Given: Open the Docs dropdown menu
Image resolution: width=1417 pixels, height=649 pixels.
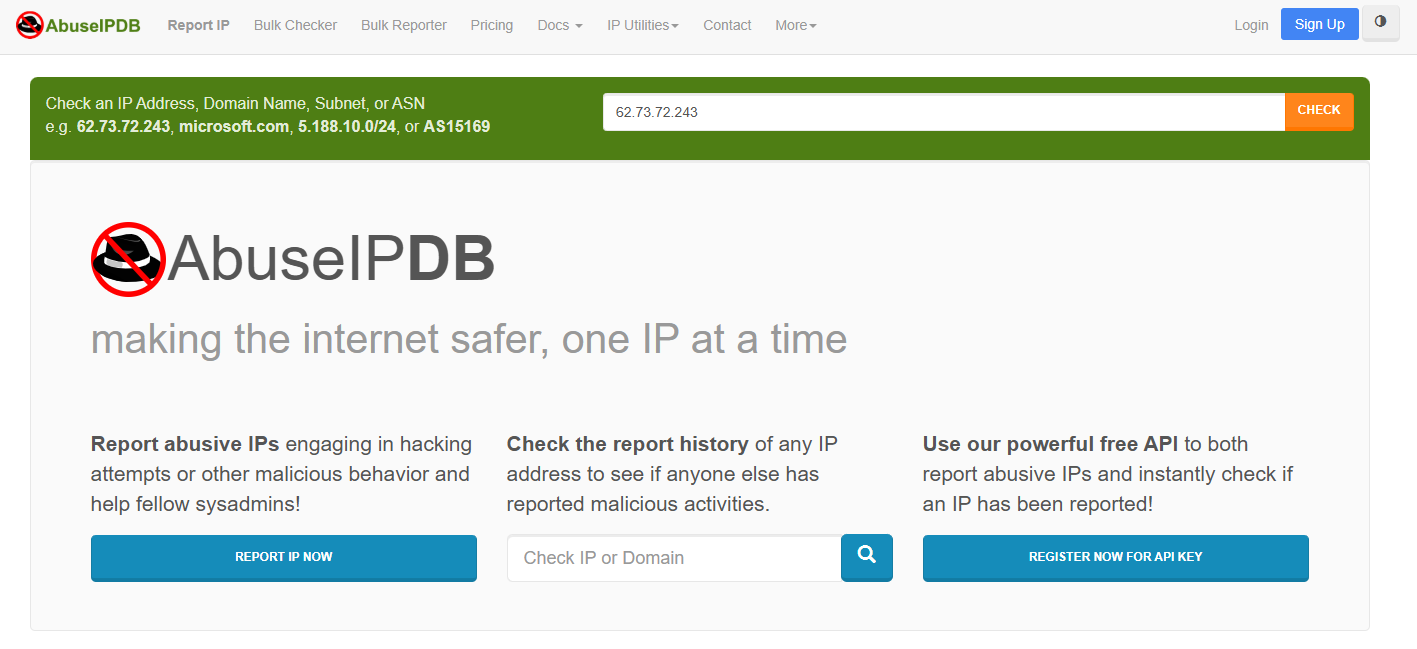Looking at the screenshot, I should click(x=559, y=25).
